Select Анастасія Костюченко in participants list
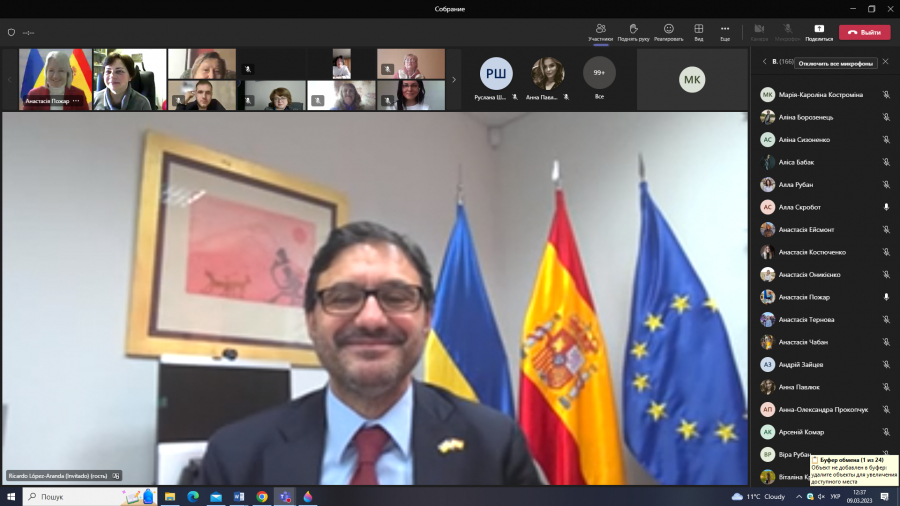Image resolution: width=900 pixels, height=506 pixels. 825,252
